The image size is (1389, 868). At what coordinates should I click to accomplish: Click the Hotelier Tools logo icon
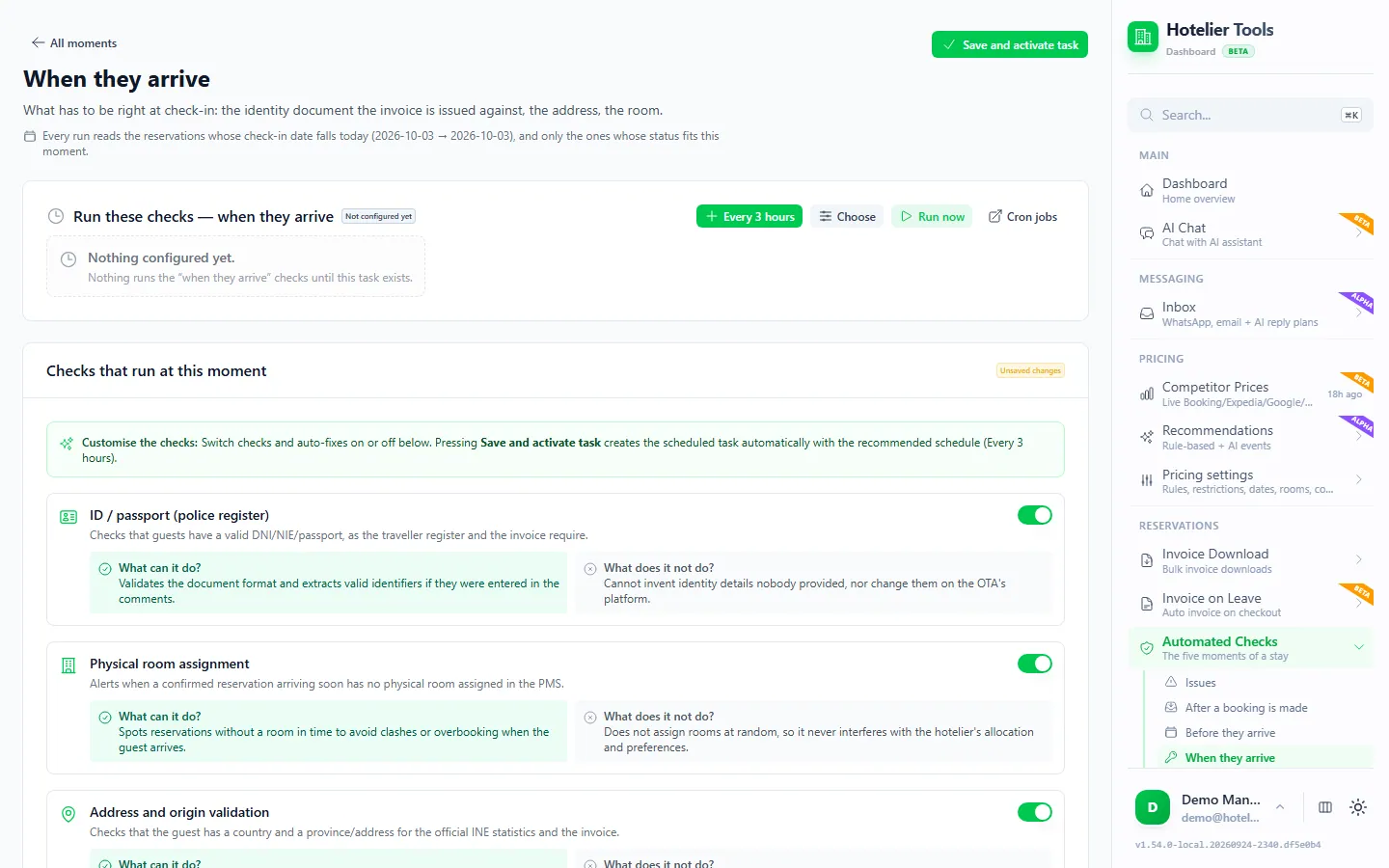click(1143, 38)
